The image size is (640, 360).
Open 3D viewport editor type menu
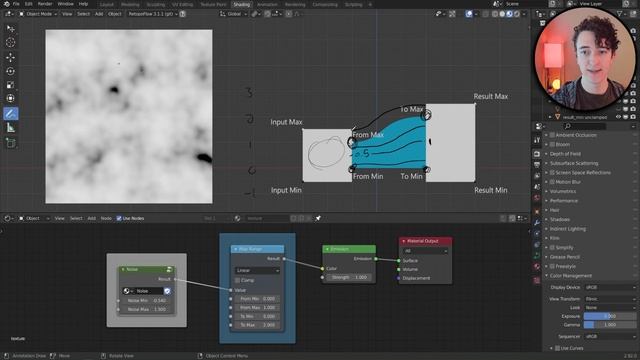point(9,14)
